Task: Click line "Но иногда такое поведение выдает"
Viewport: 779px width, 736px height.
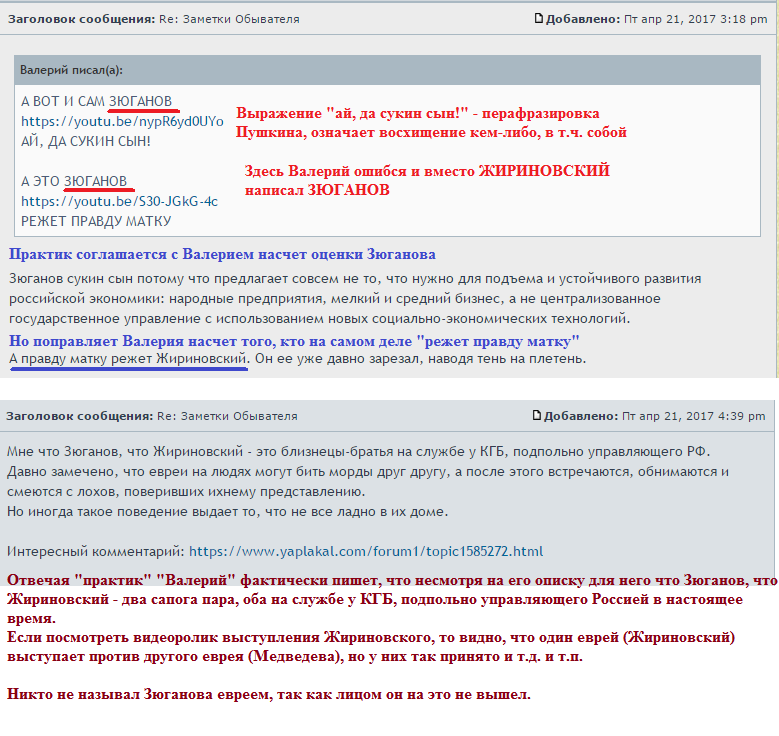Action: (228, 511)
